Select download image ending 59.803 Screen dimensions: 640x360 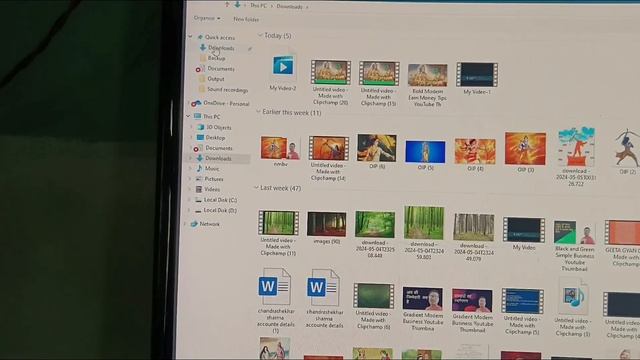pos(424,223)
